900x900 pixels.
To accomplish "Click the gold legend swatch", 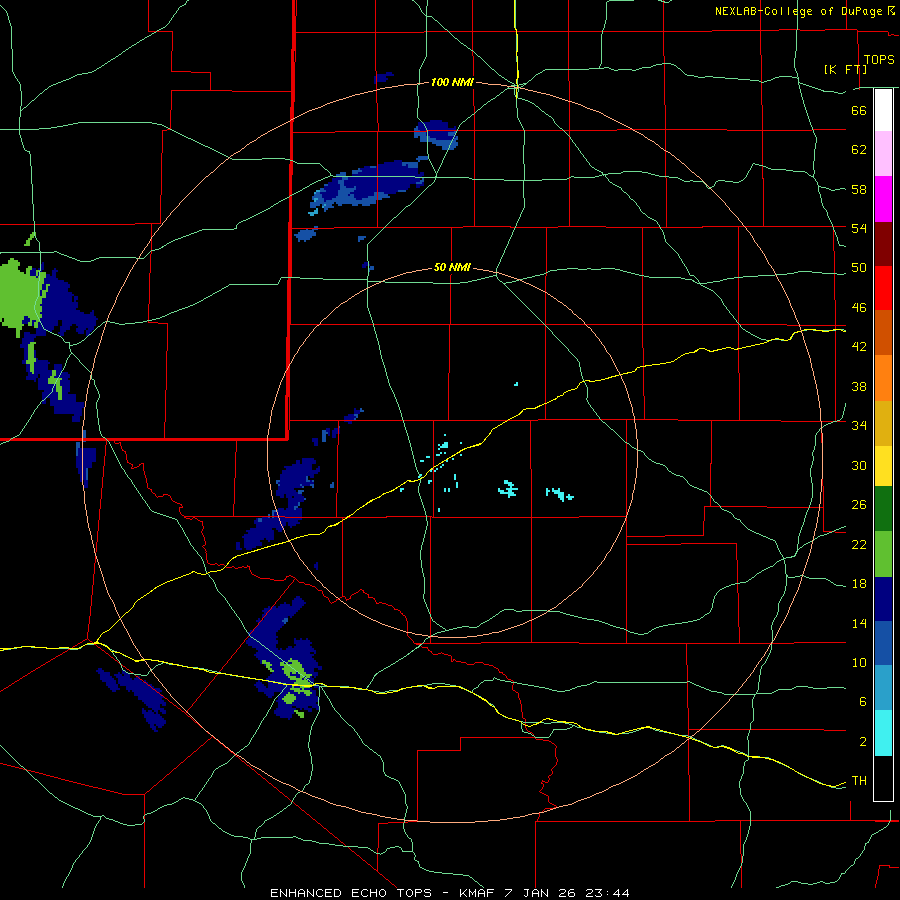I will click(x=883, y=423).
